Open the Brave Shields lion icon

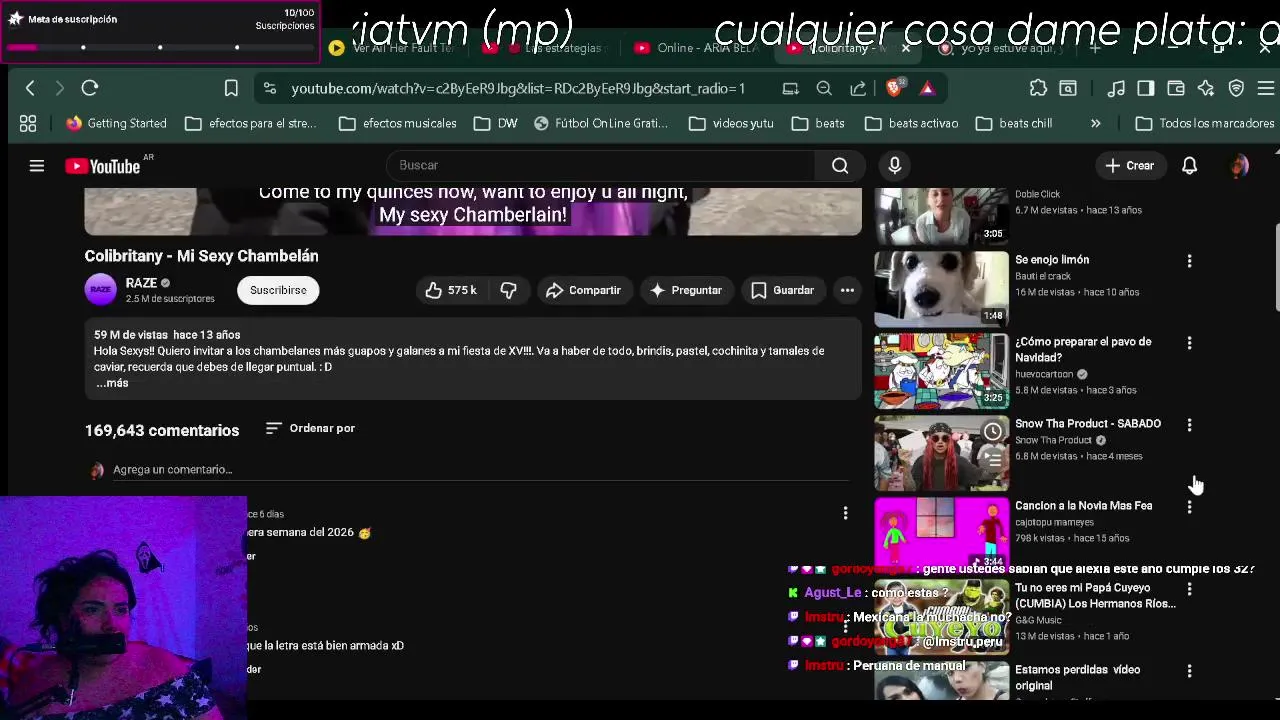[895, 88]
